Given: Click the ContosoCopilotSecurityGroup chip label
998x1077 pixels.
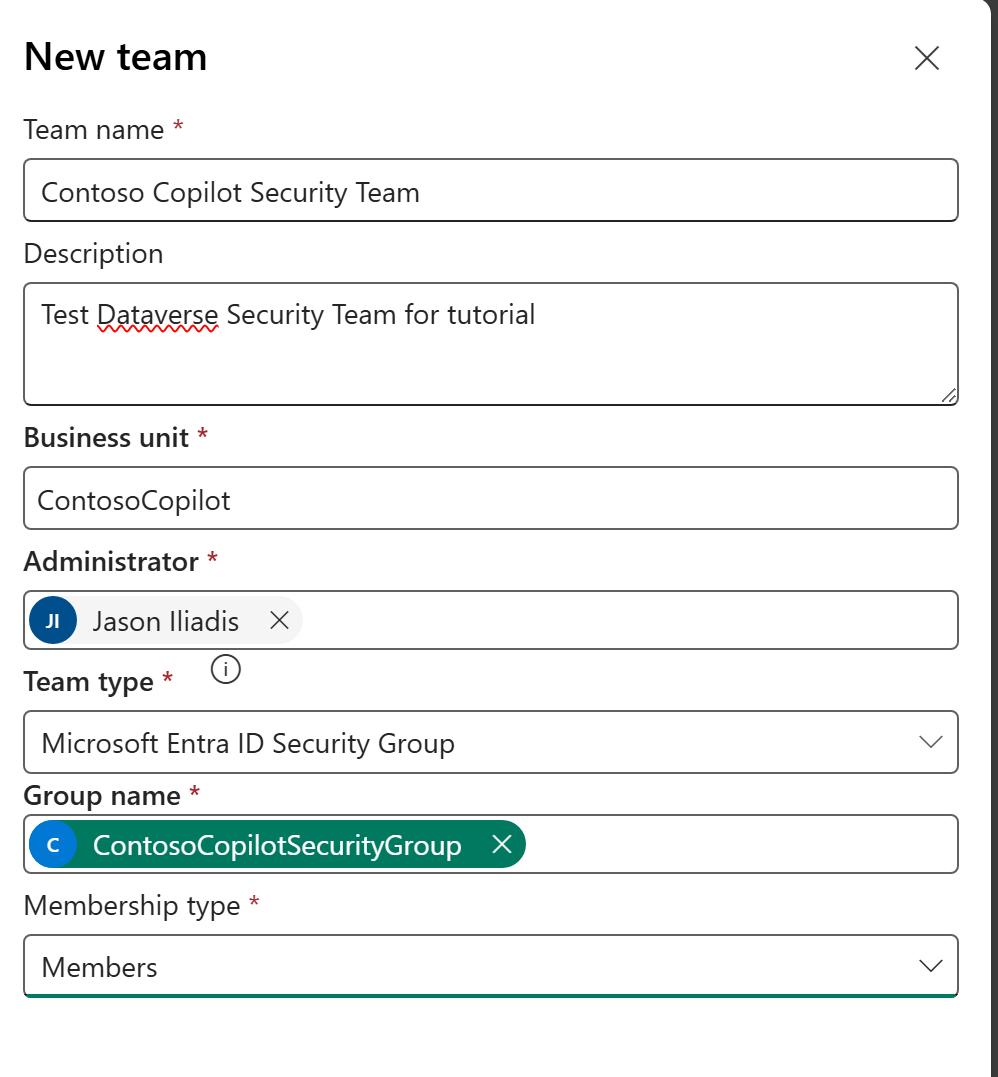Looking at the screenshot, I should click(x=277, y=846).
